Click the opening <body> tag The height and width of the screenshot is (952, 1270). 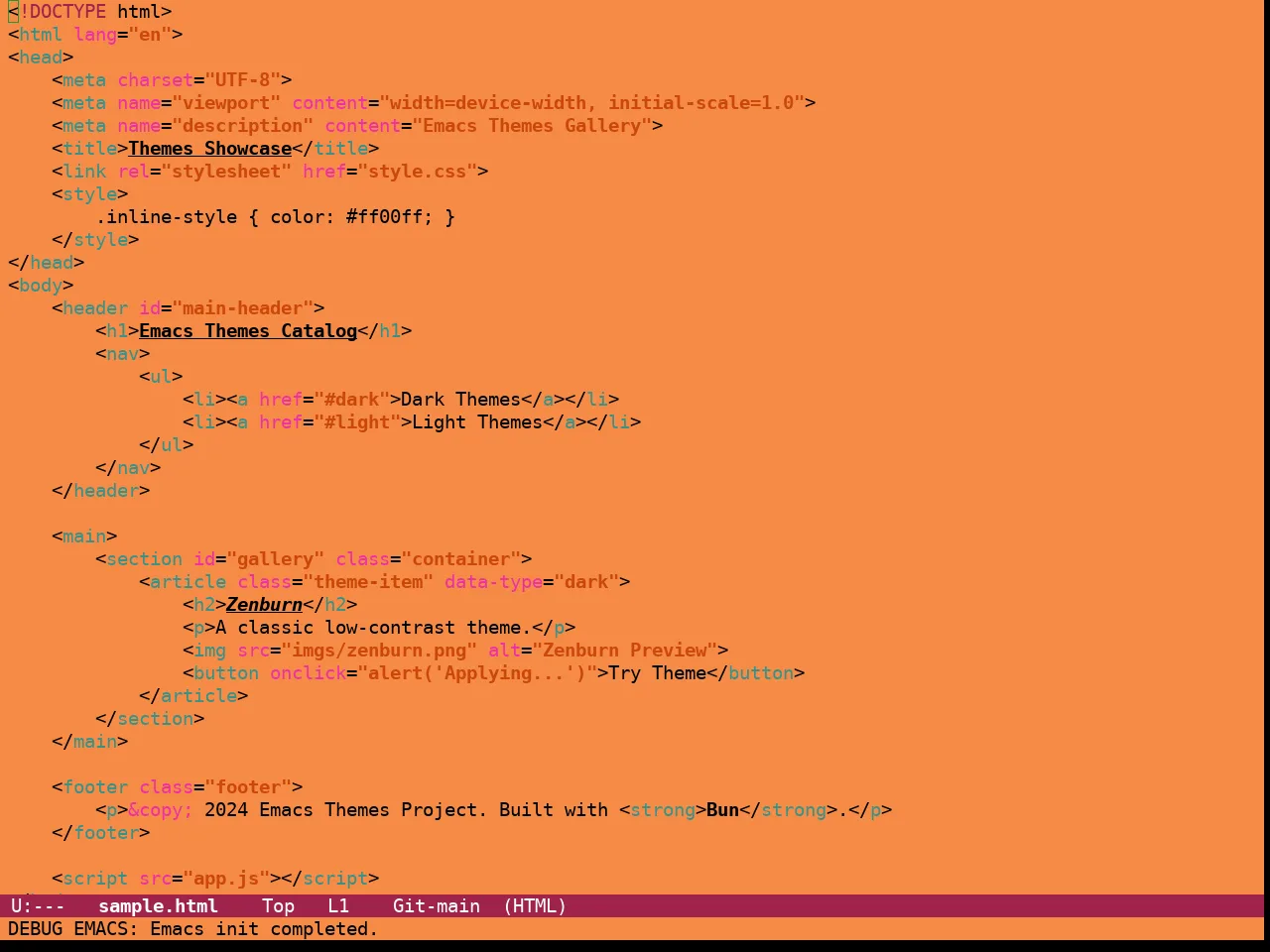click(x=41, y=286)
